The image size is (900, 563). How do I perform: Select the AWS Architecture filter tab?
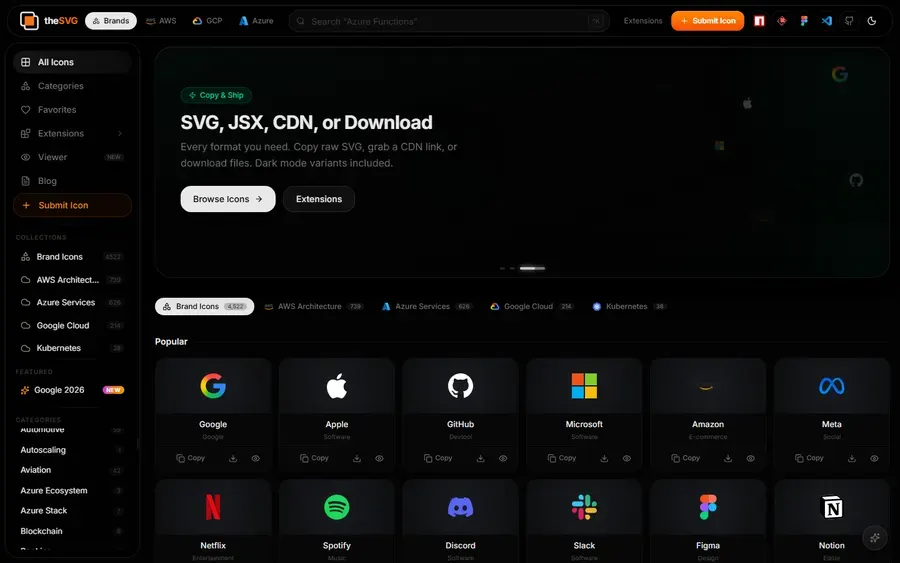click(313, 306)
